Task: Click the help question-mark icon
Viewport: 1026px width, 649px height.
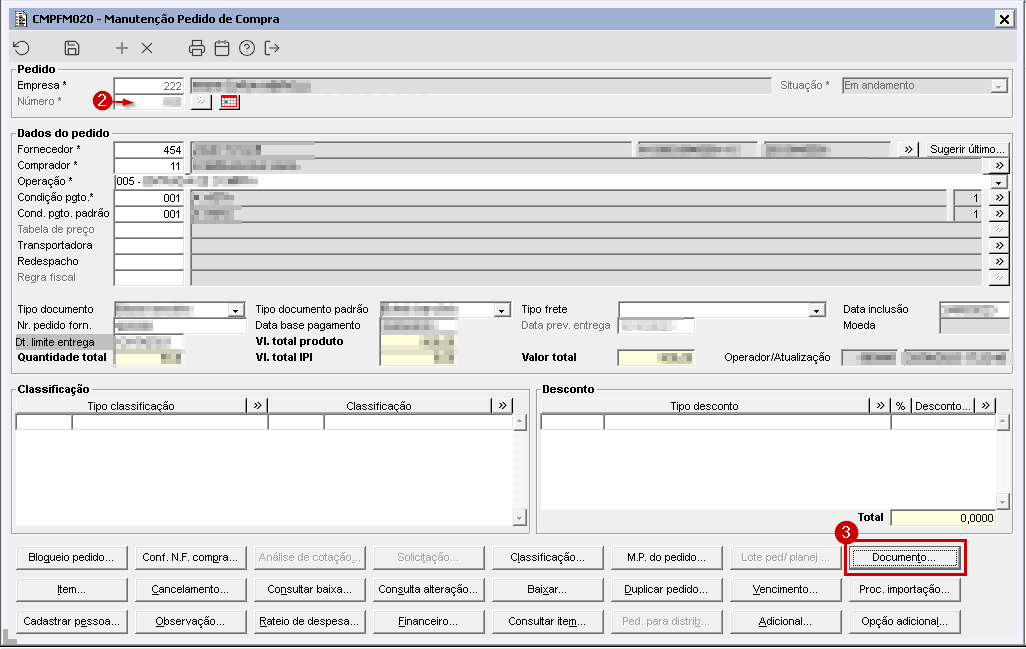Action: tap(247, 48)
